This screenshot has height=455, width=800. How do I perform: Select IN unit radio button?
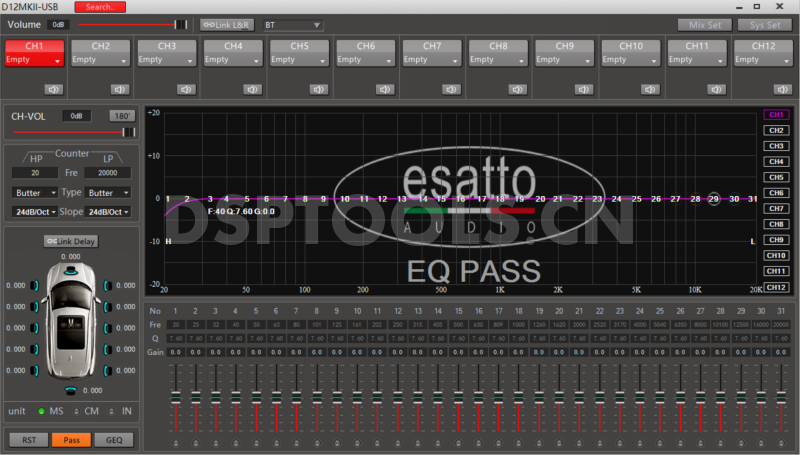111,411
